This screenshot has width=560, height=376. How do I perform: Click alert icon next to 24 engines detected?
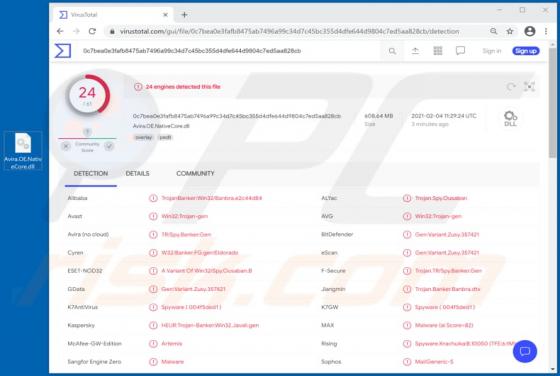pyautogui.click(x=138, y=87)
